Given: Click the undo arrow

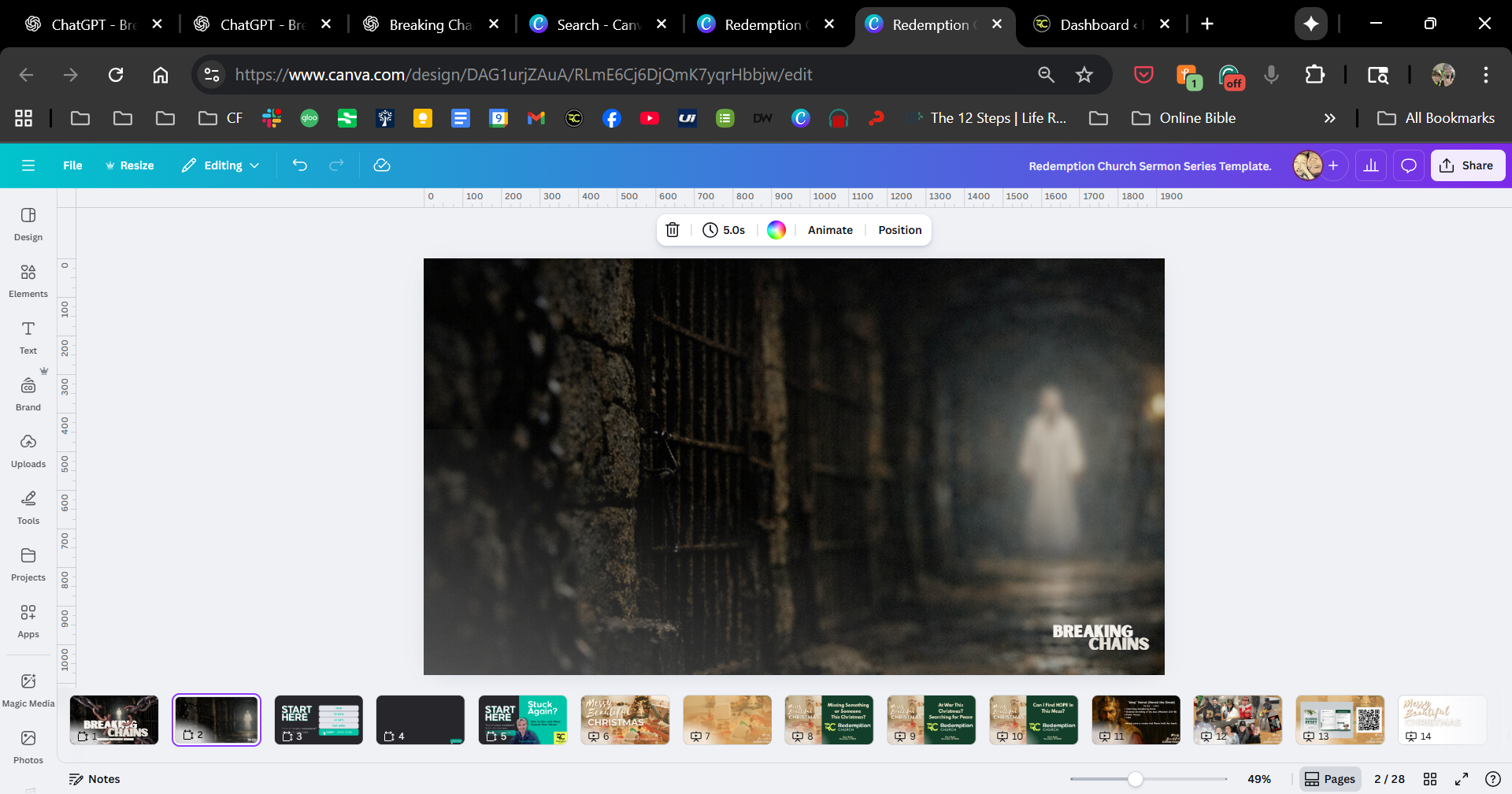Looking at the screenshot, I should click(300, 165).
